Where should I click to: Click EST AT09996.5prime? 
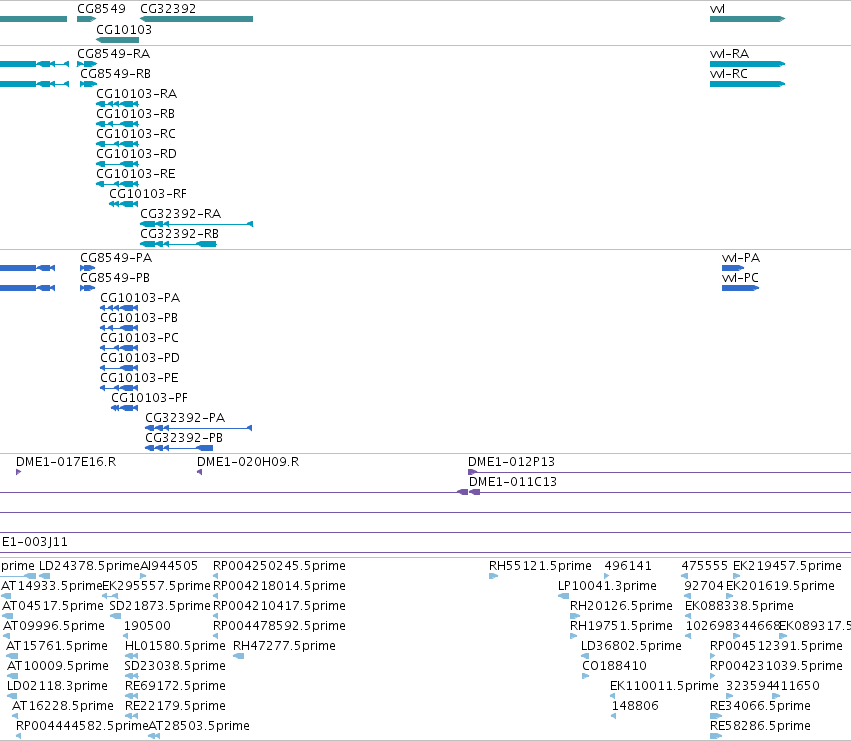click(54, 626)
